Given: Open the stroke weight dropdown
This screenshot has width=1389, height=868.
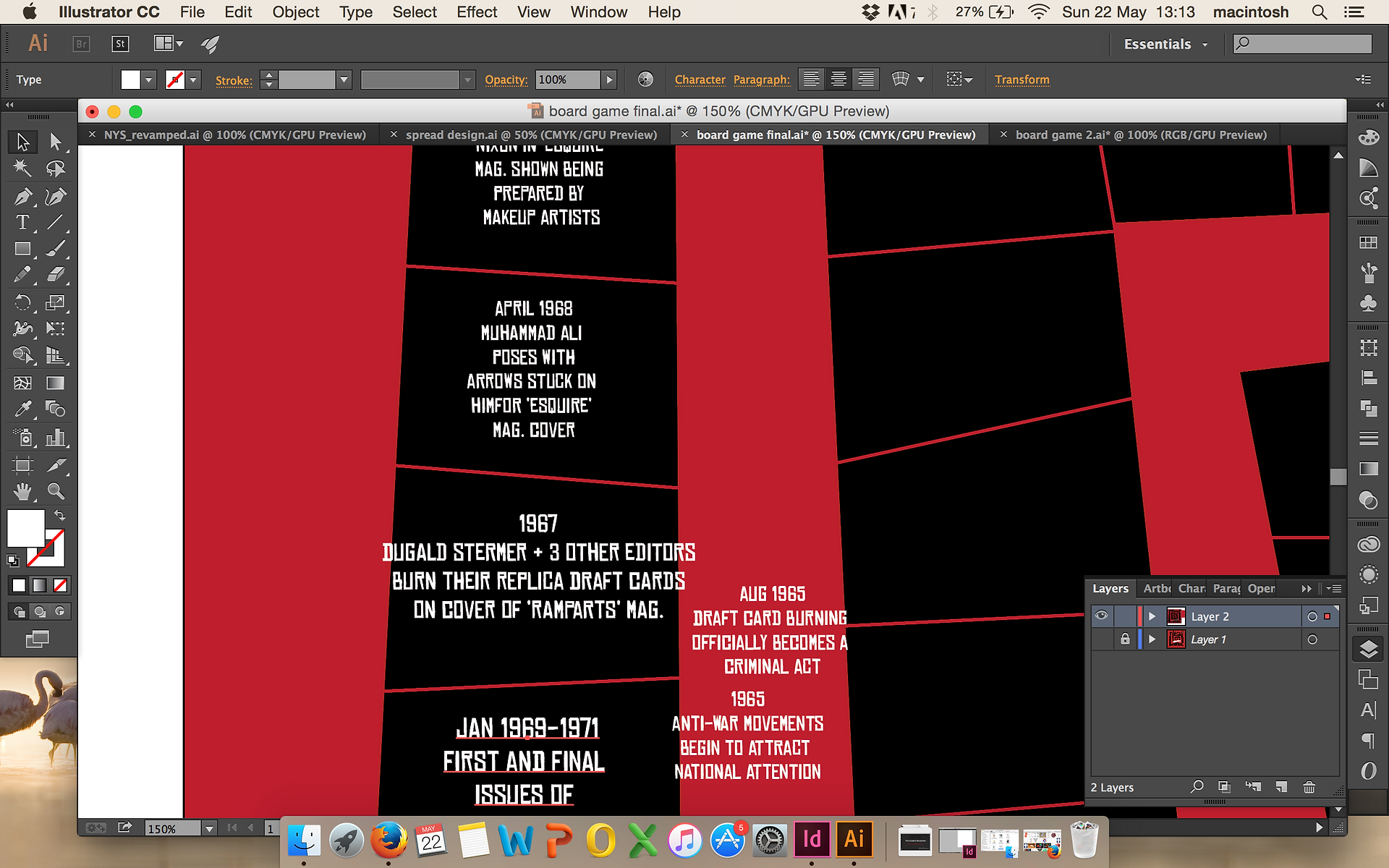Looking at the screenshot, I should 344,80.
